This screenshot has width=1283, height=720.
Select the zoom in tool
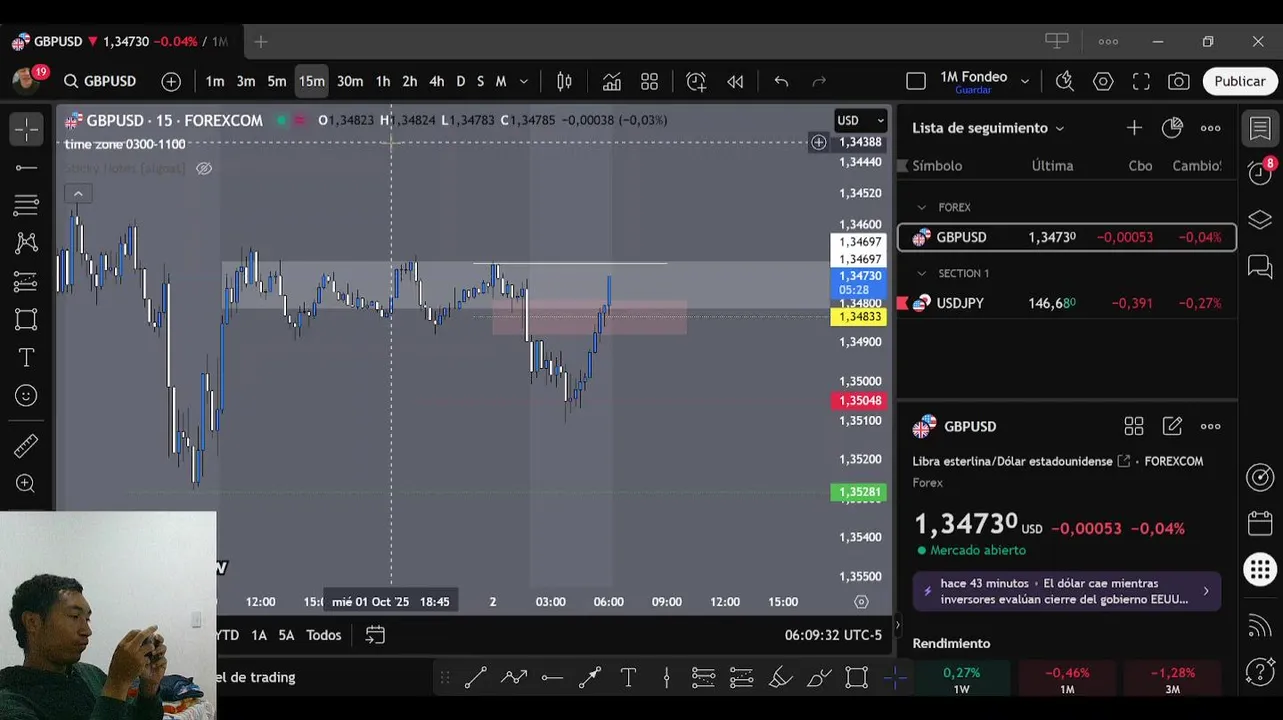point(27,484)
